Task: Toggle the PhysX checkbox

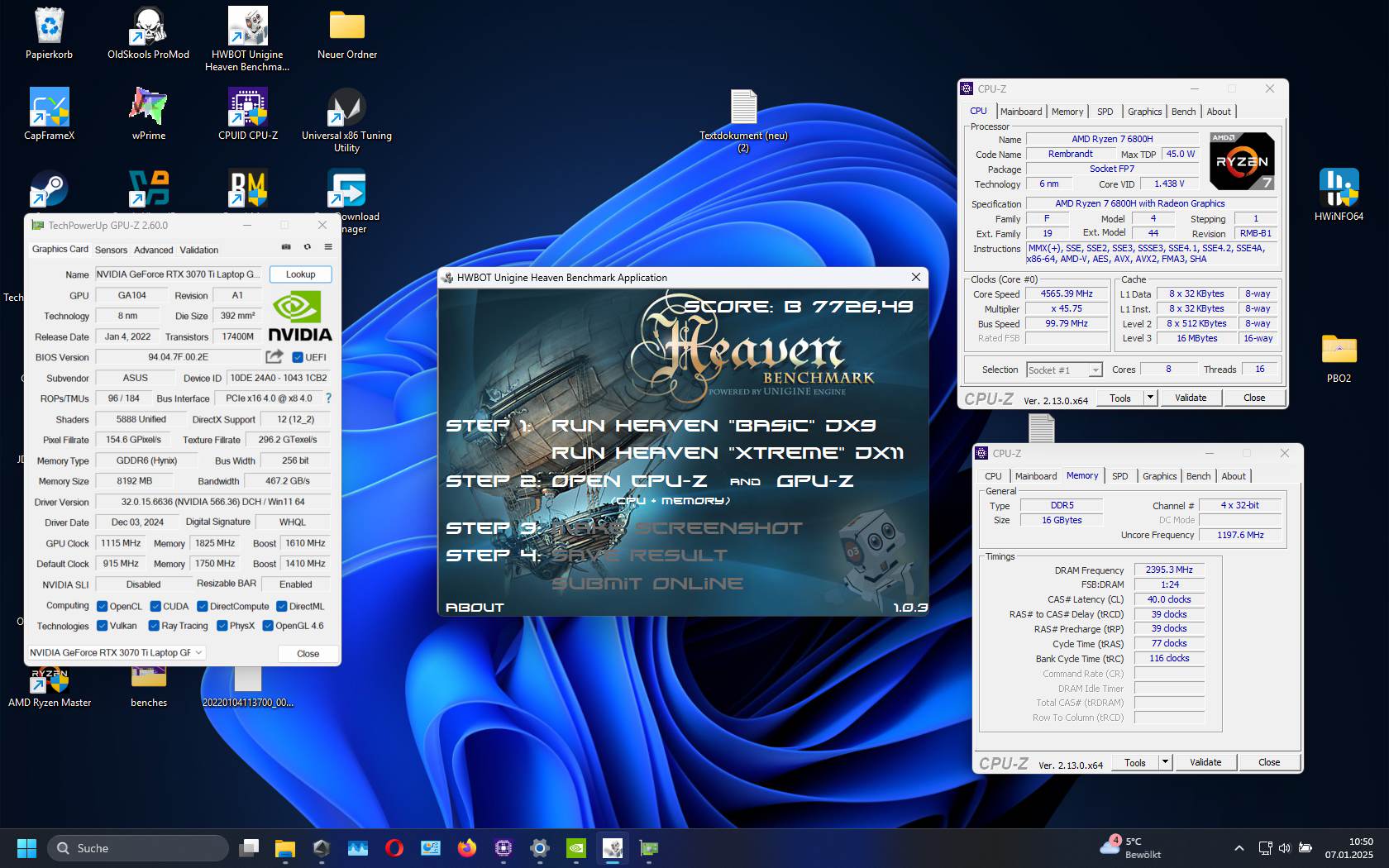Action: tap(222, 626)
